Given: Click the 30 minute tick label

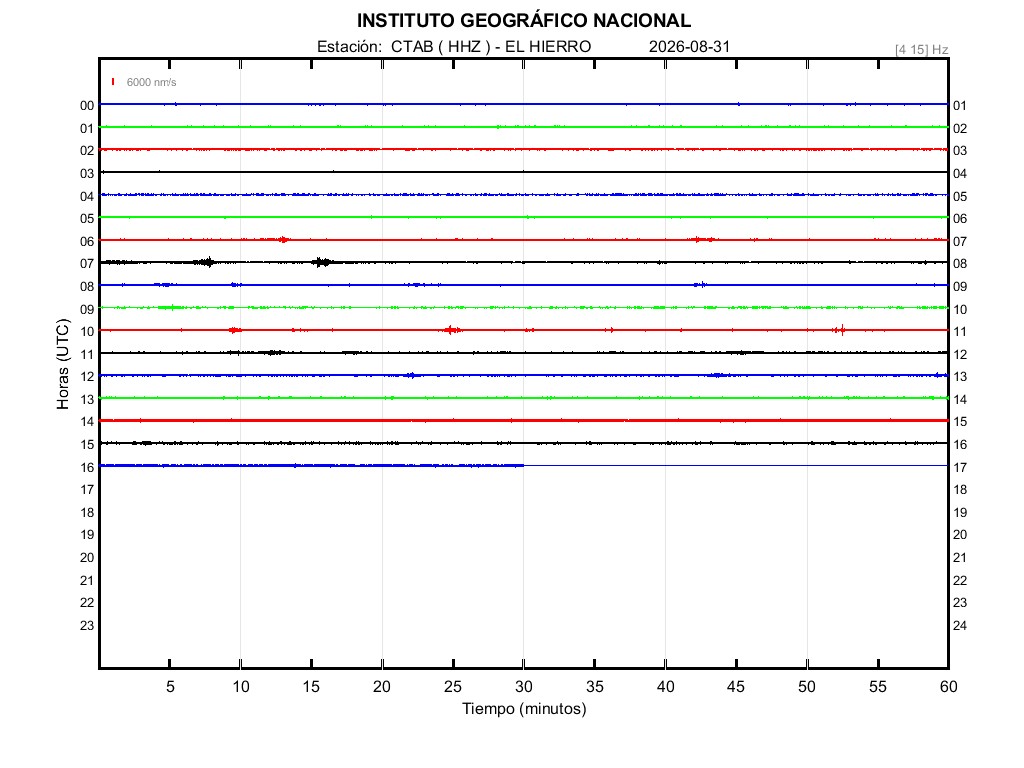Looking at the screenshot, I should pos(524,686).
